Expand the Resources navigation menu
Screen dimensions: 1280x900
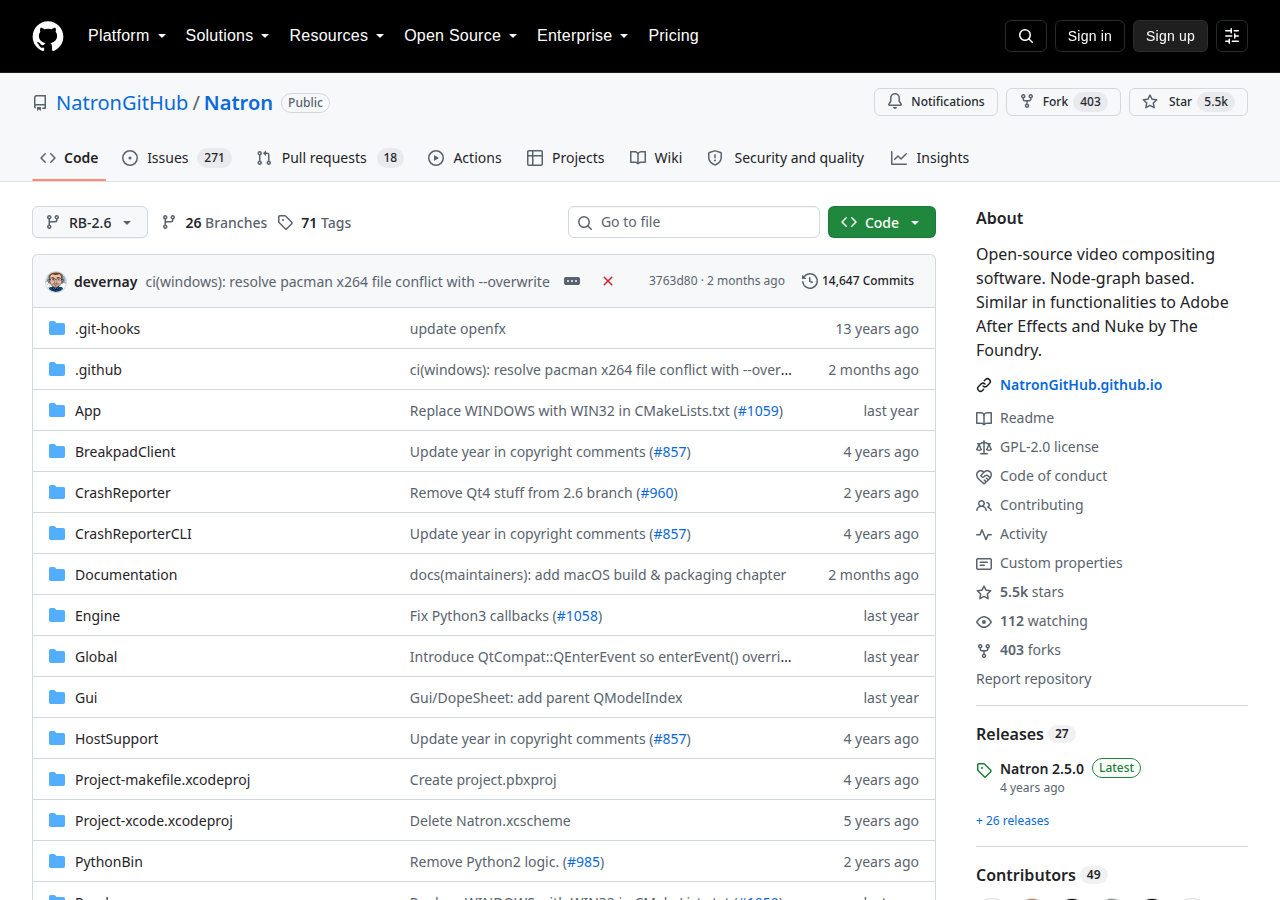(x=337, y=36)
